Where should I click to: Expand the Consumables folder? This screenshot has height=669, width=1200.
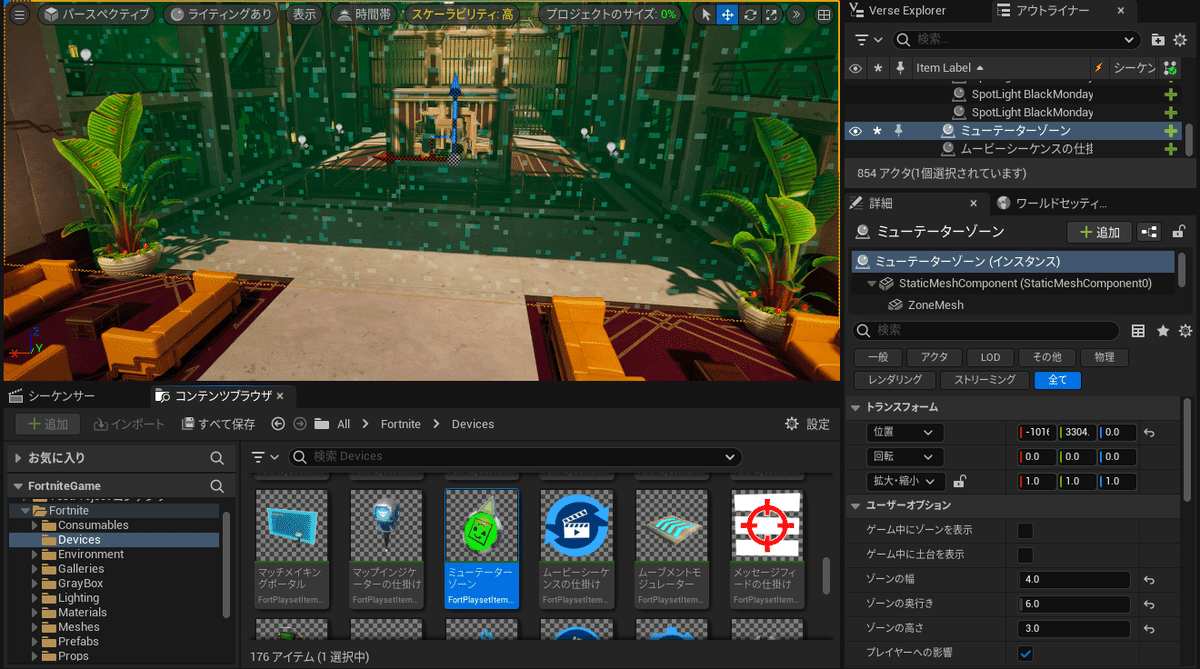click(x=33, y=525)
